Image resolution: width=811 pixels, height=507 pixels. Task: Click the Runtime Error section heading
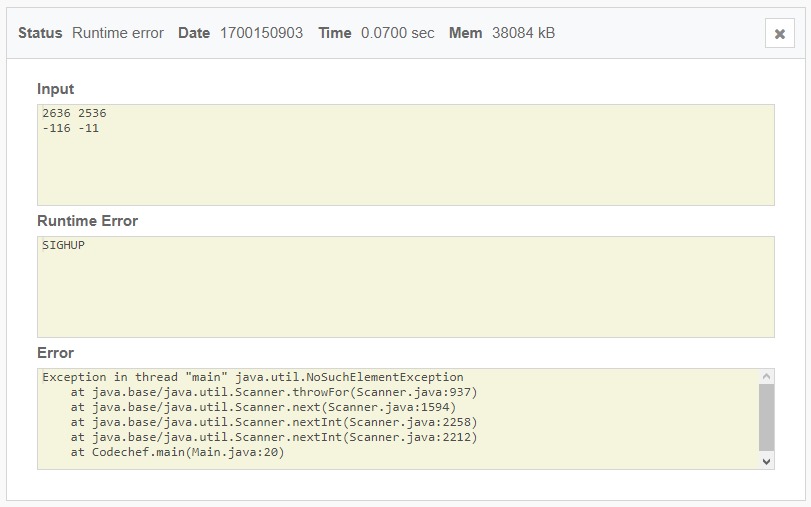pos(87,221)
